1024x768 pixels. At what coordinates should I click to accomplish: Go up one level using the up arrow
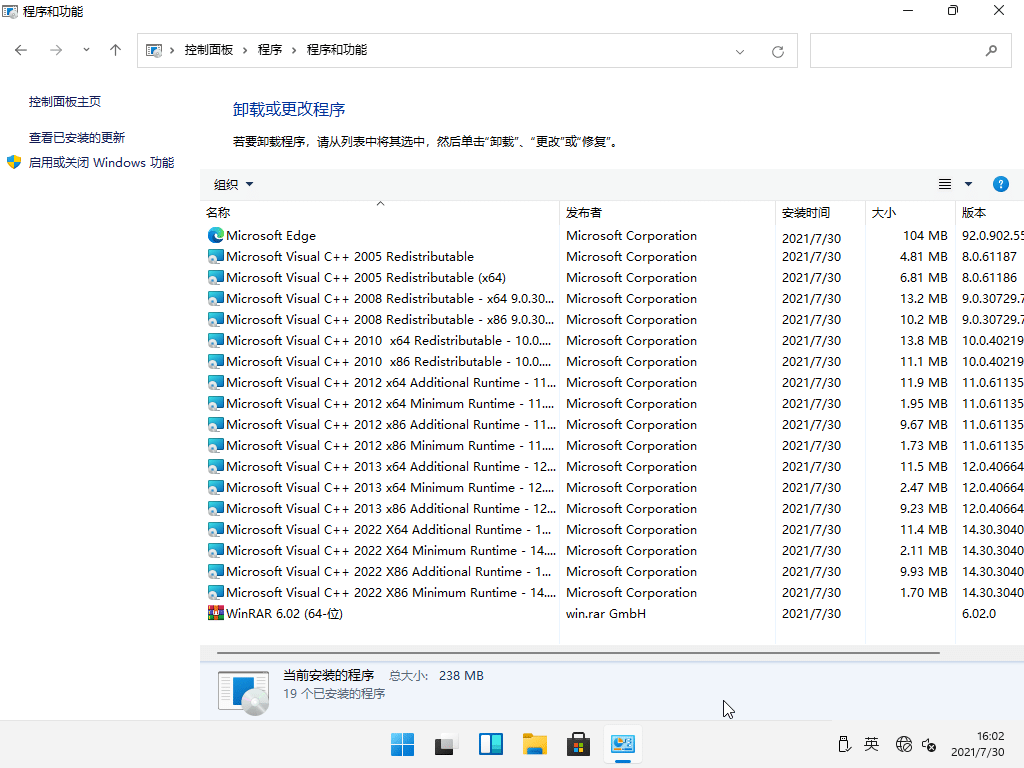115,49
